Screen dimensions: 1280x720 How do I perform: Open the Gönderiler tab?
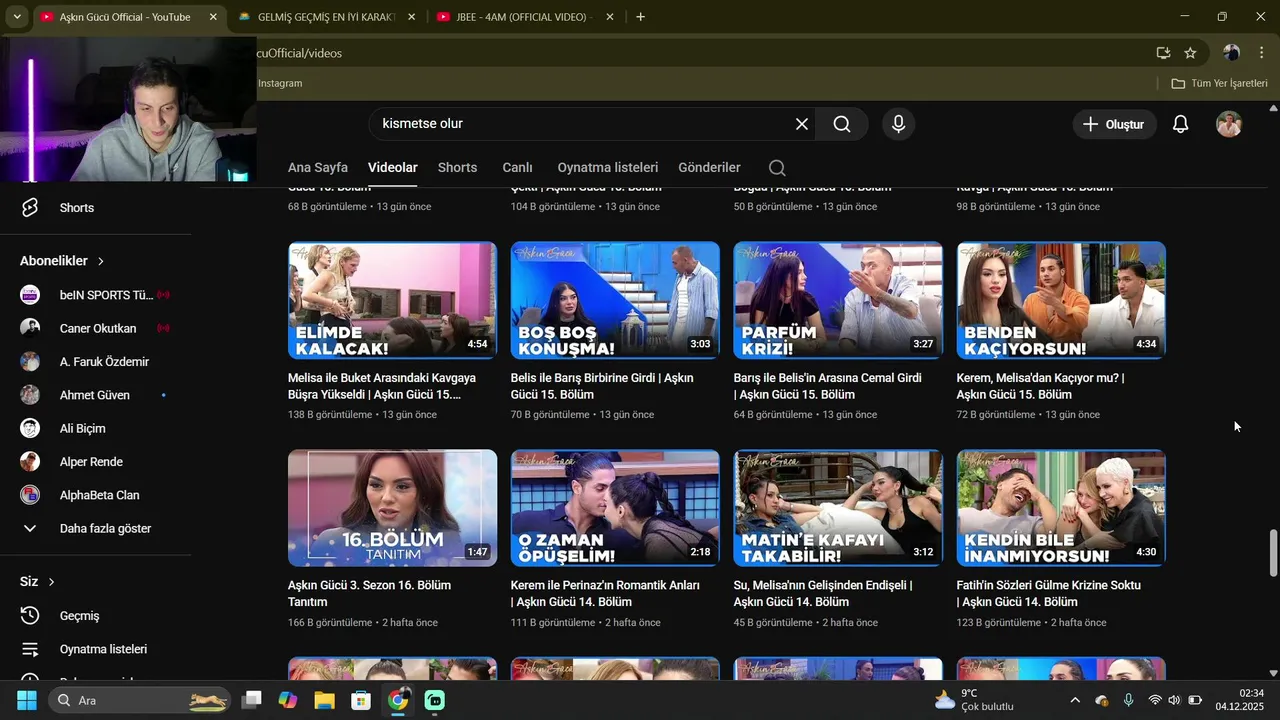709,168
